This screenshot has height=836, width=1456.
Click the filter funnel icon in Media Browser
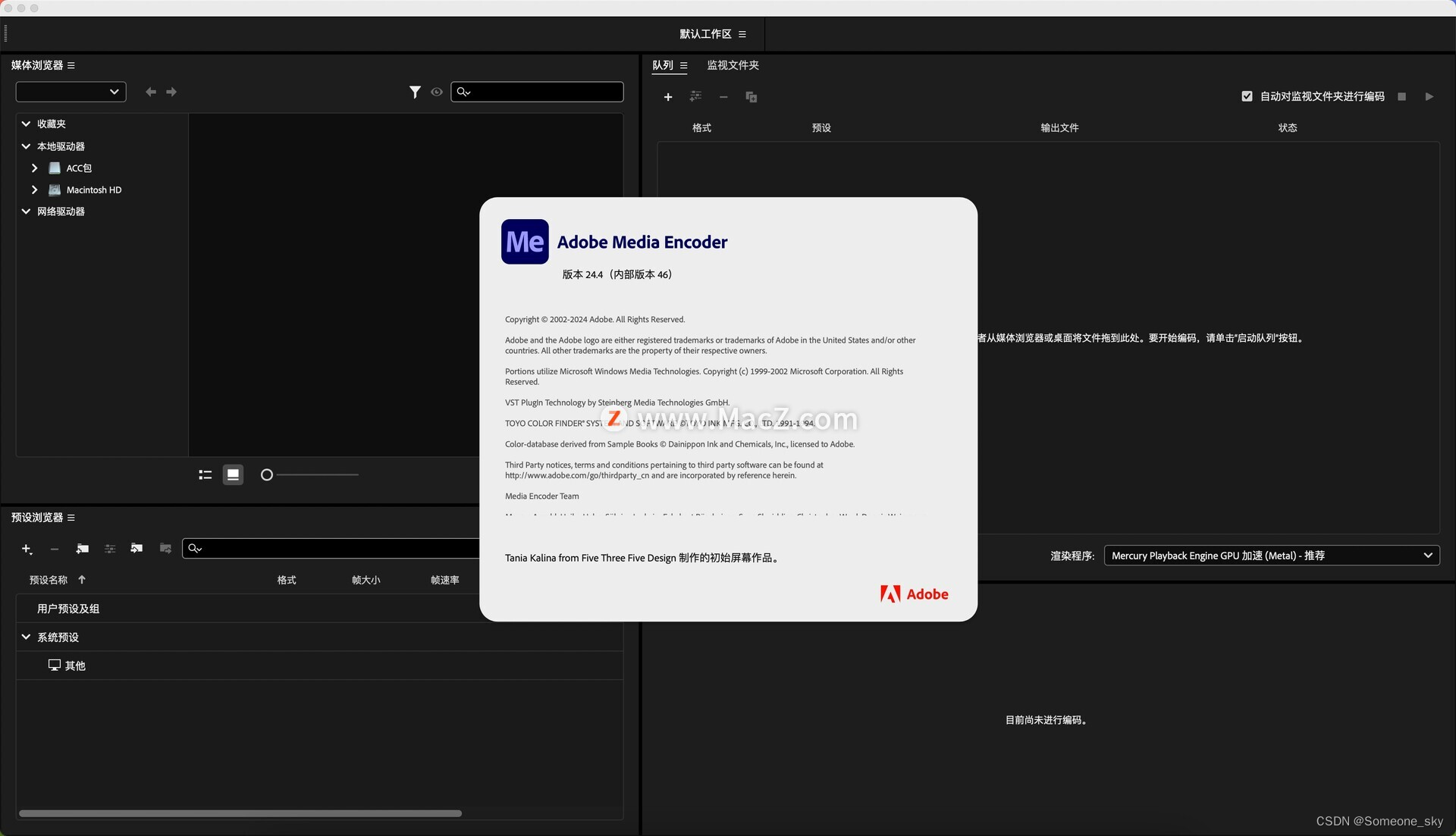(415, 92)
